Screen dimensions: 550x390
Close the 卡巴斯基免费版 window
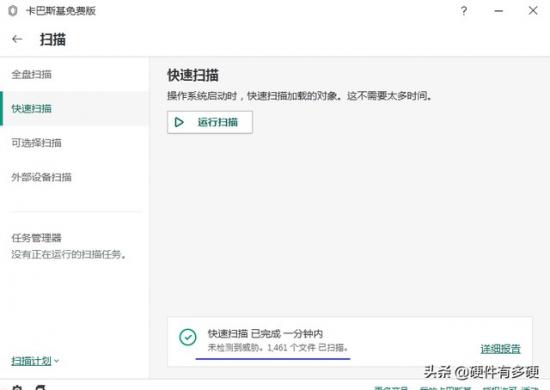533,11
